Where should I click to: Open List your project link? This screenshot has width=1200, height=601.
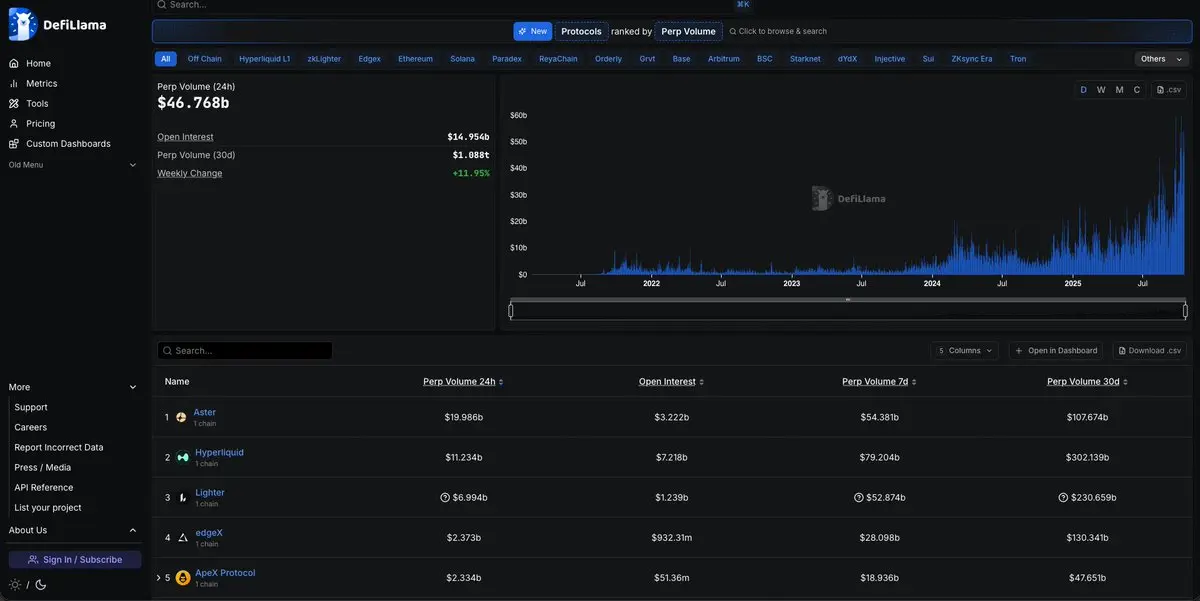point(48,507)
